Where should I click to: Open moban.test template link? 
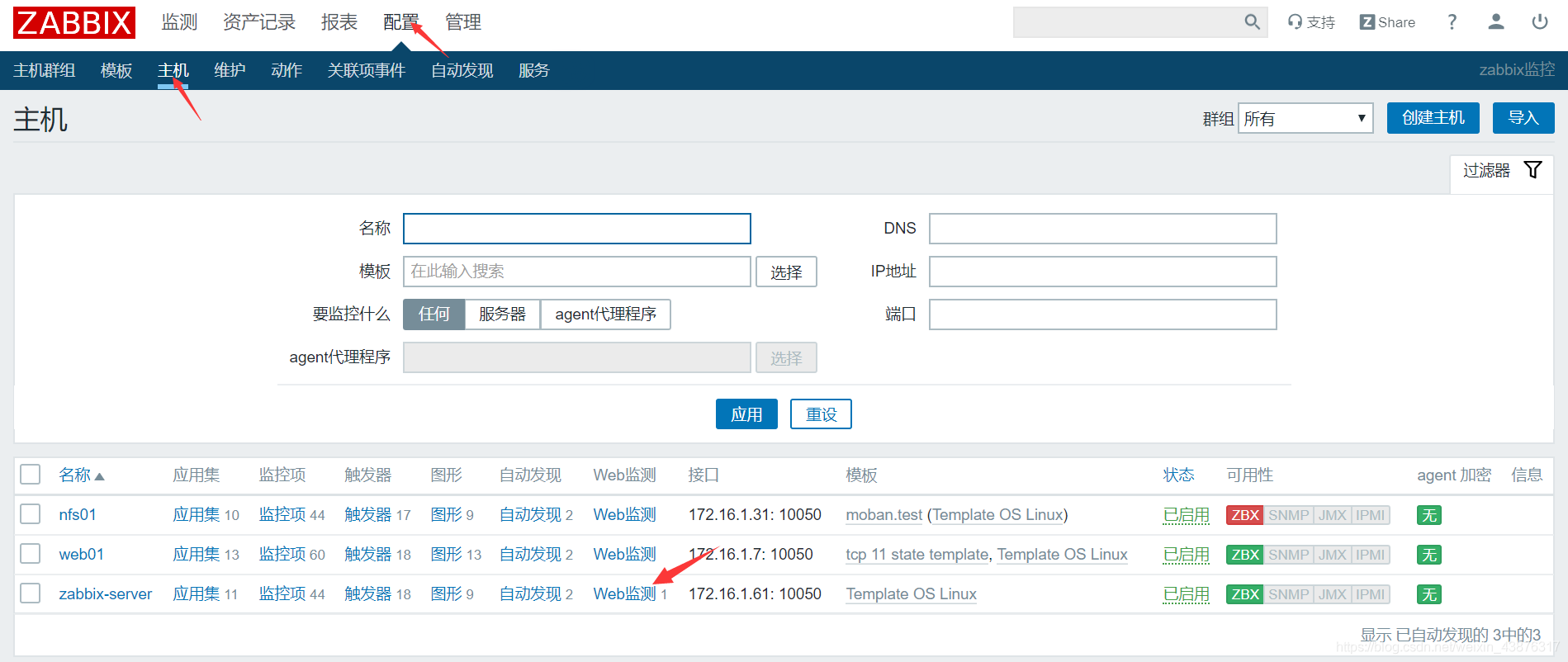[884, 515]
